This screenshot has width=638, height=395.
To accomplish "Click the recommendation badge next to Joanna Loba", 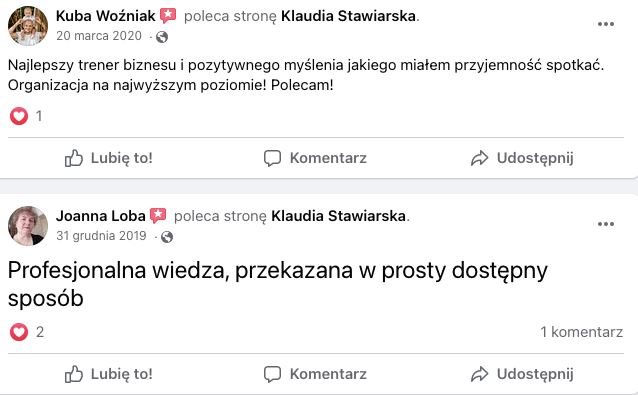I will pos(158,216).
